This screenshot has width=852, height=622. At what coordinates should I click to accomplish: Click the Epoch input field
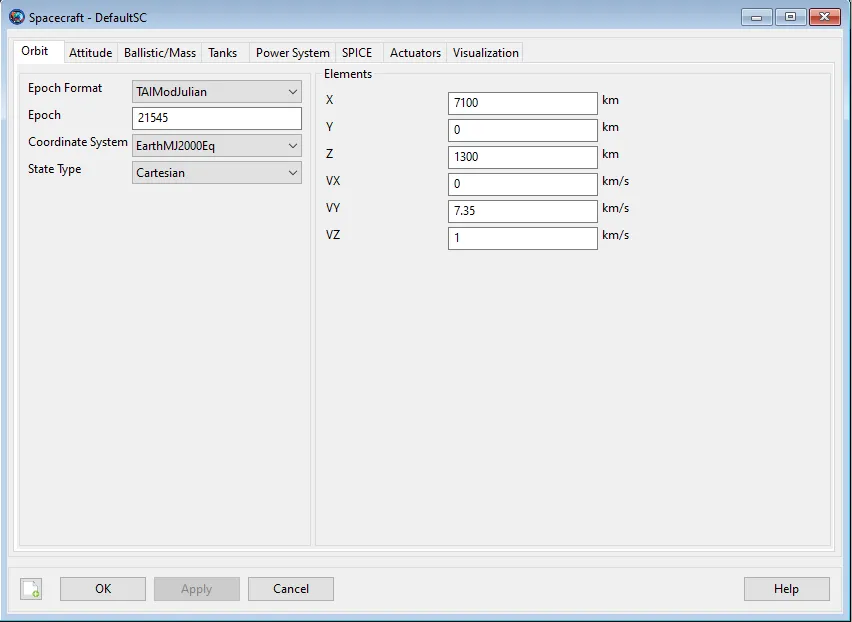(x=217, y=119)
